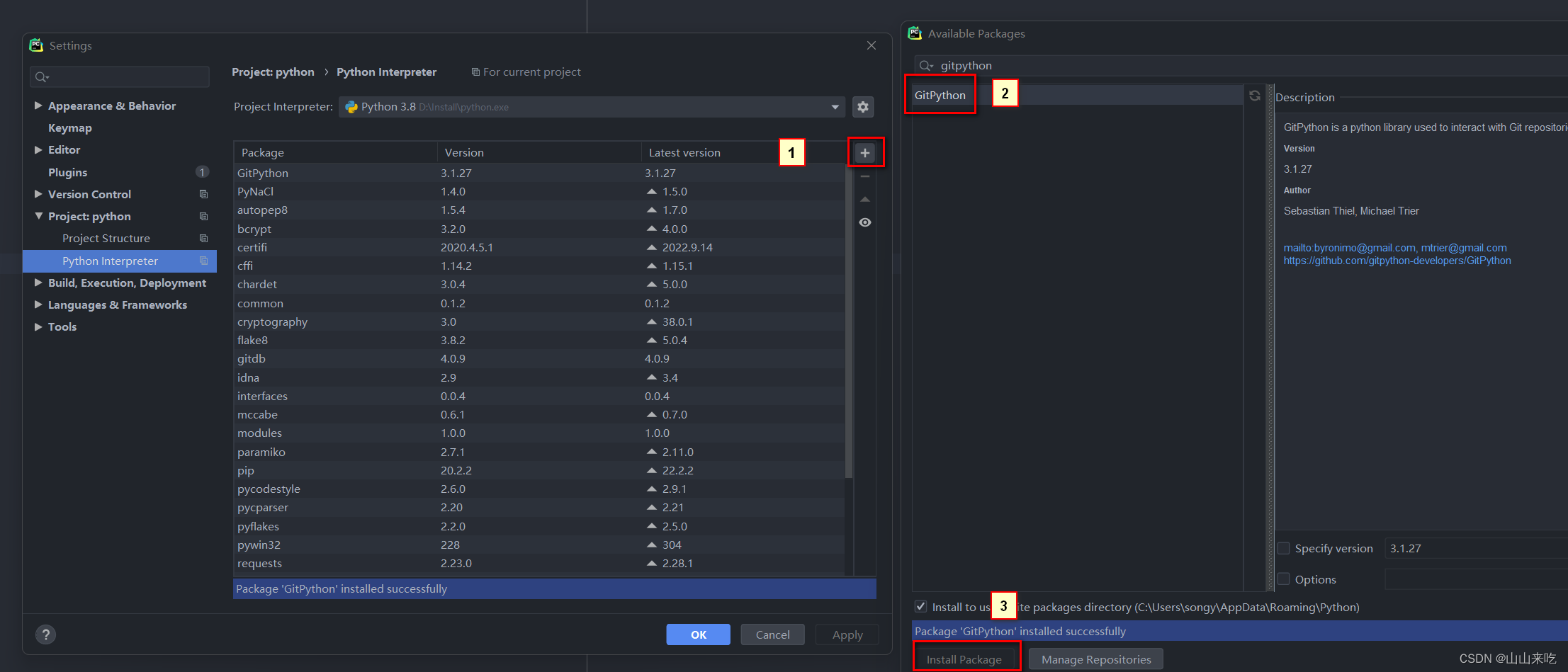Expand the Version Control section
The height and width of the screenshot is (672, 1568).
pyautogui.click(x=38, y=194)
